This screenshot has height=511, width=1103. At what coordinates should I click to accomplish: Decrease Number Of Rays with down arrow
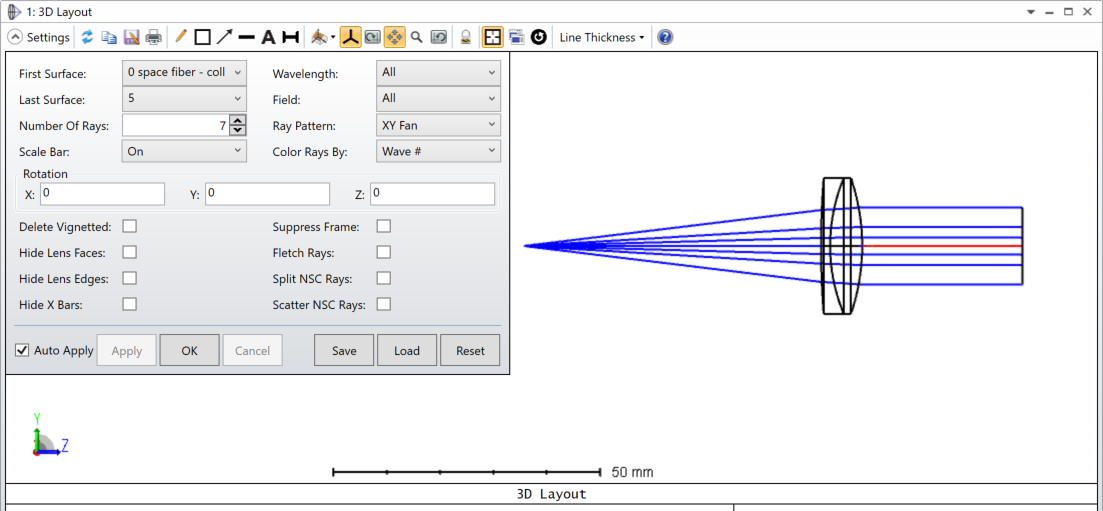click(x=238, y=130)
